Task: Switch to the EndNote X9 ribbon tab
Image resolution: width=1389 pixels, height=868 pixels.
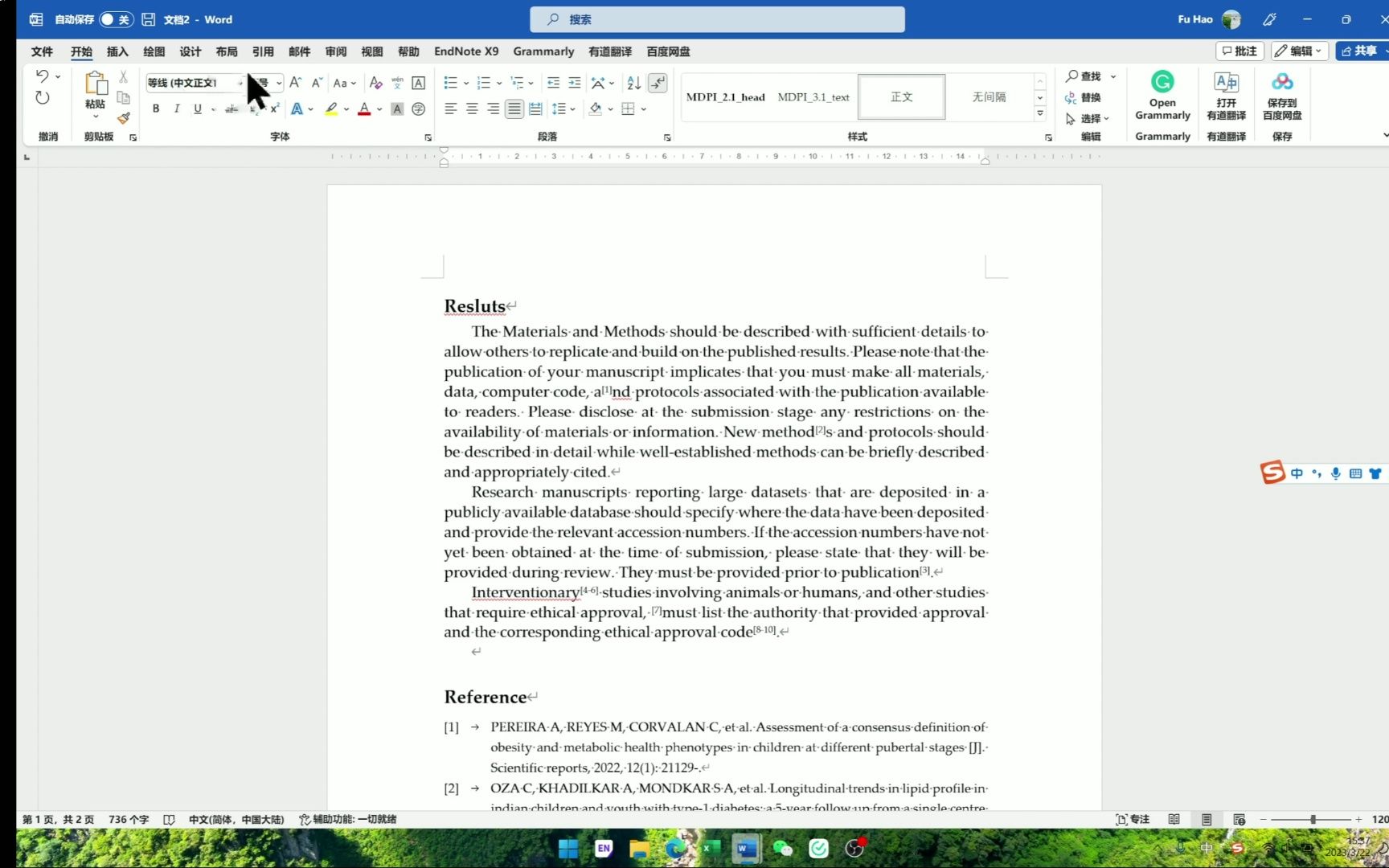Action: tap(465, 51)
